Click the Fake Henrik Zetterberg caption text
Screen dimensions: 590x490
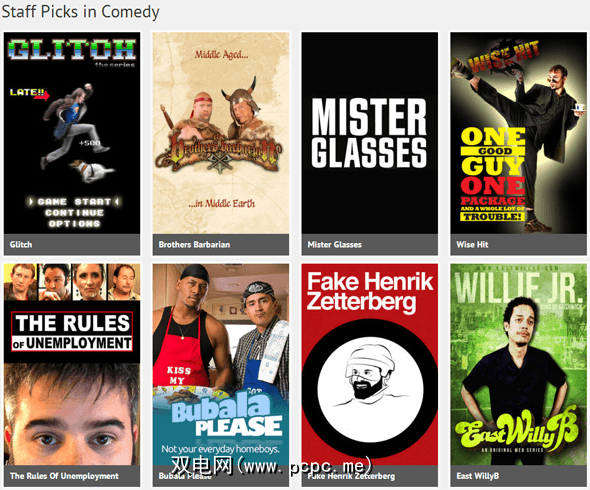(351, 476)
